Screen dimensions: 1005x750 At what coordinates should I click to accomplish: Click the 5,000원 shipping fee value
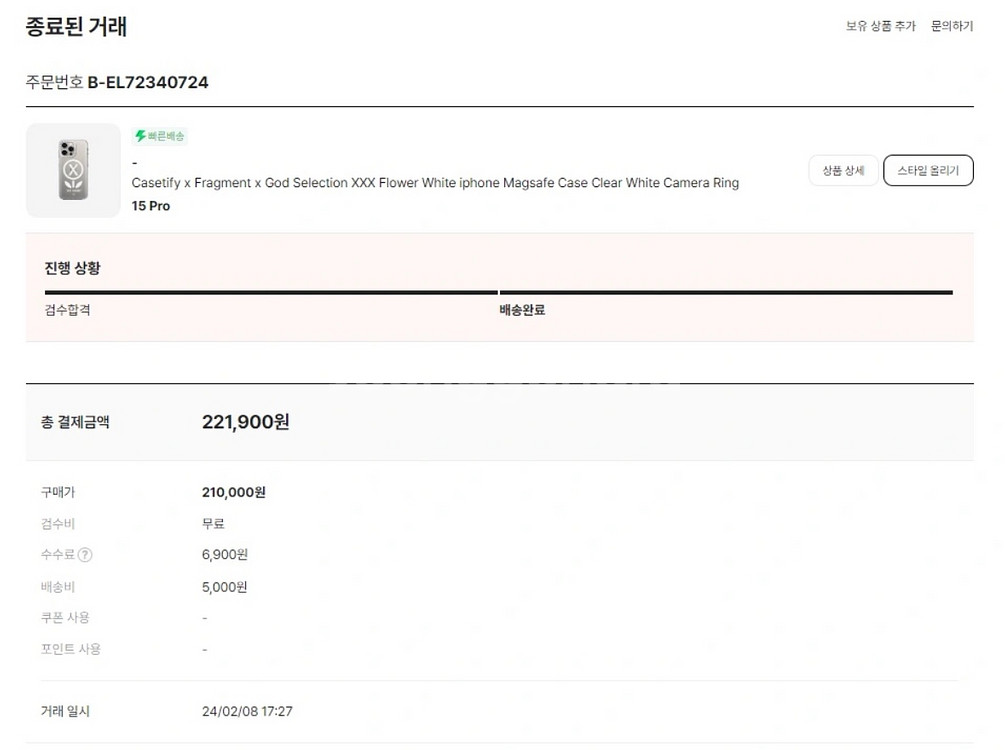[224, 587]
